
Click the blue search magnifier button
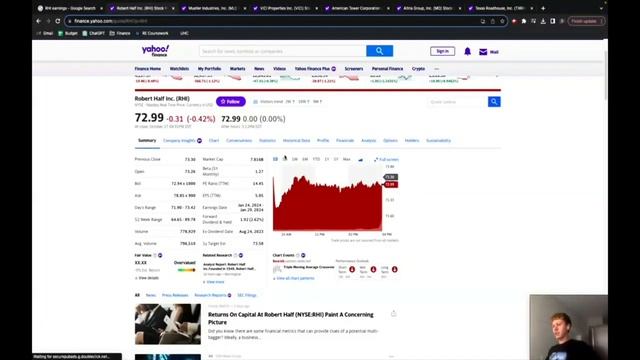(380, 51)
